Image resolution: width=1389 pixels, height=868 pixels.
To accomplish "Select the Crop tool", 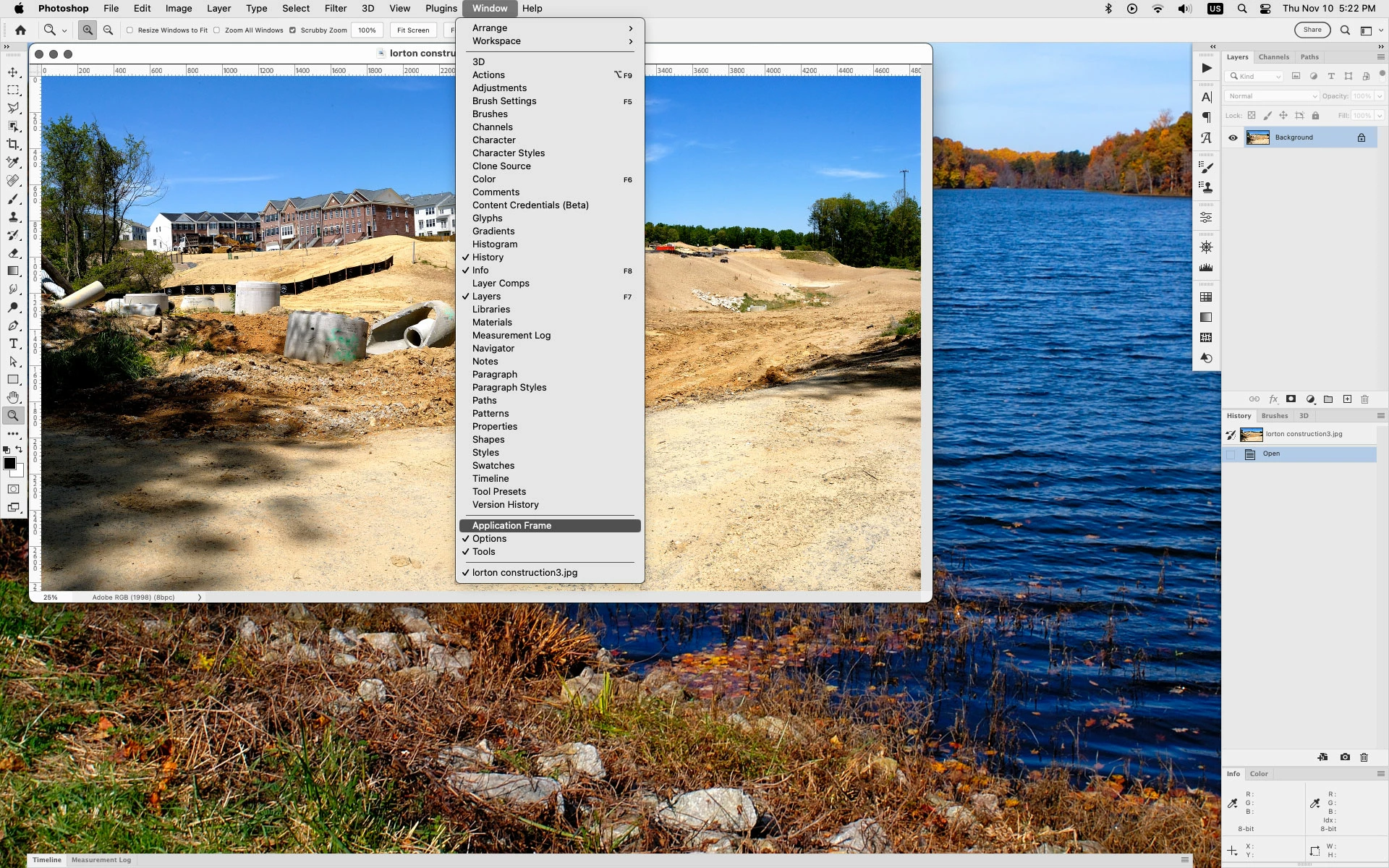I will pyautogui.click(x=13, y=145).
